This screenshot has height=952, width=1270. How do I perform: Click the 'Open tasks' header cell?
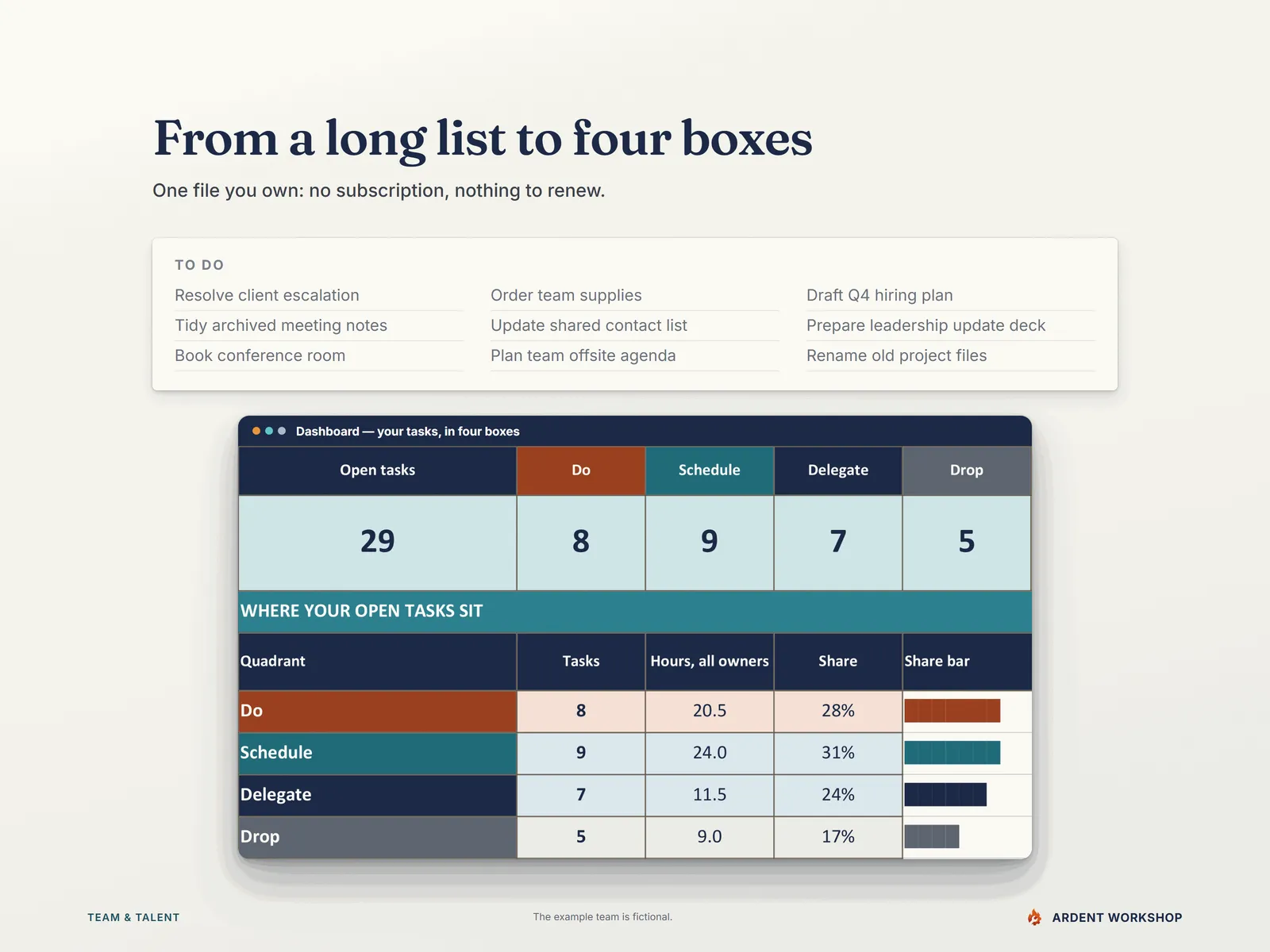[378, 470]
